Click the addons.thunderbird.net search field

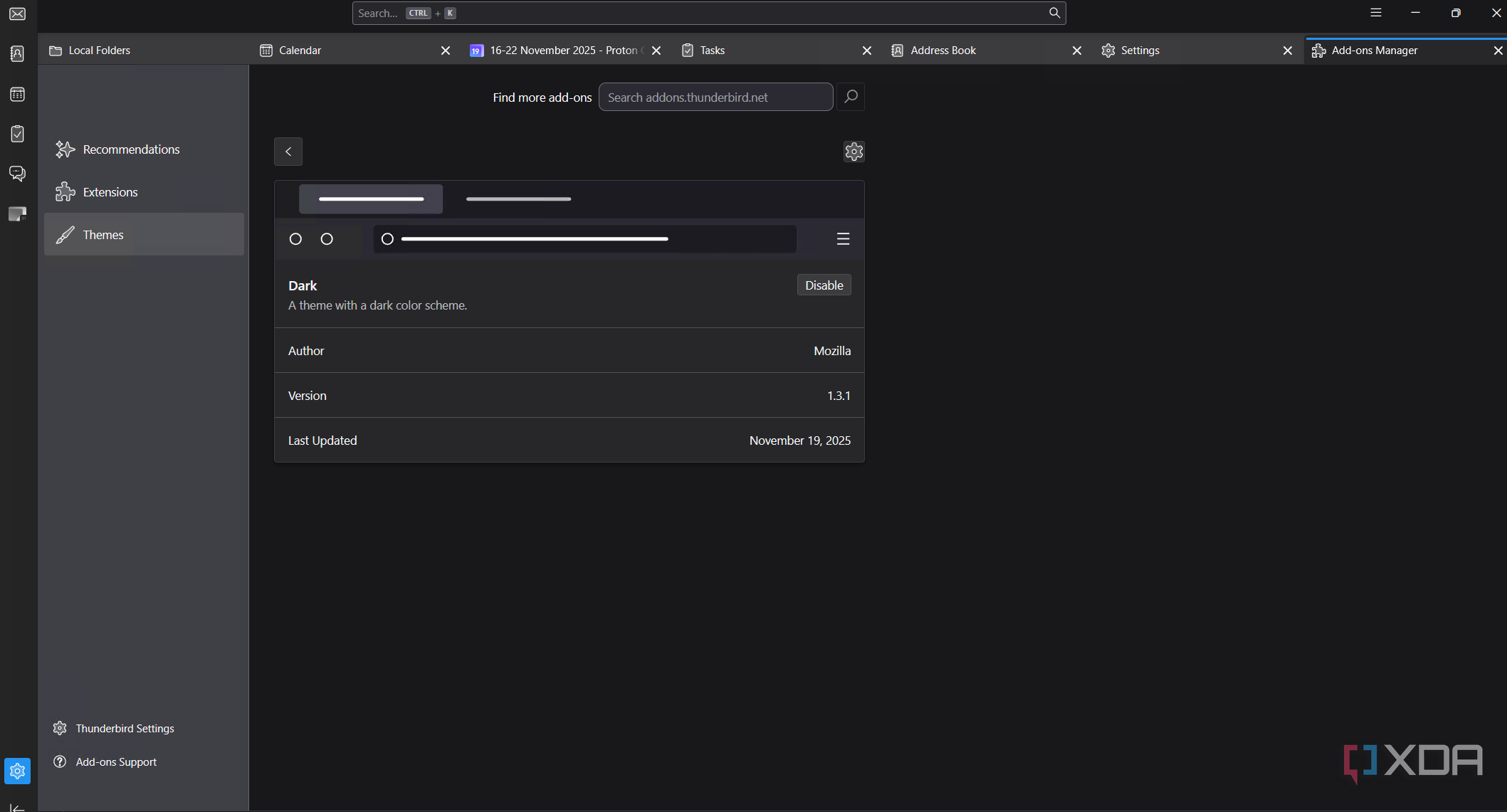(715, 97)
